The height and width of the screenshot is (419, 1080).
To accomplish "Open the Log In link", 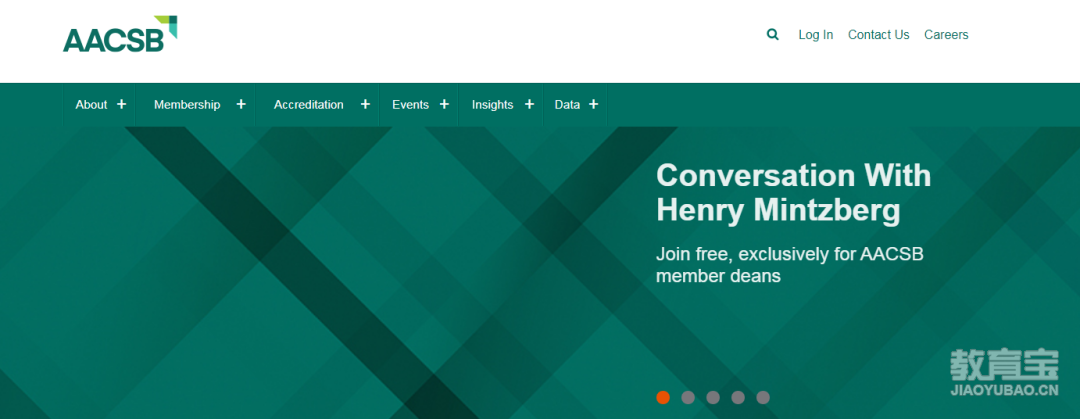I will point(816,34).
